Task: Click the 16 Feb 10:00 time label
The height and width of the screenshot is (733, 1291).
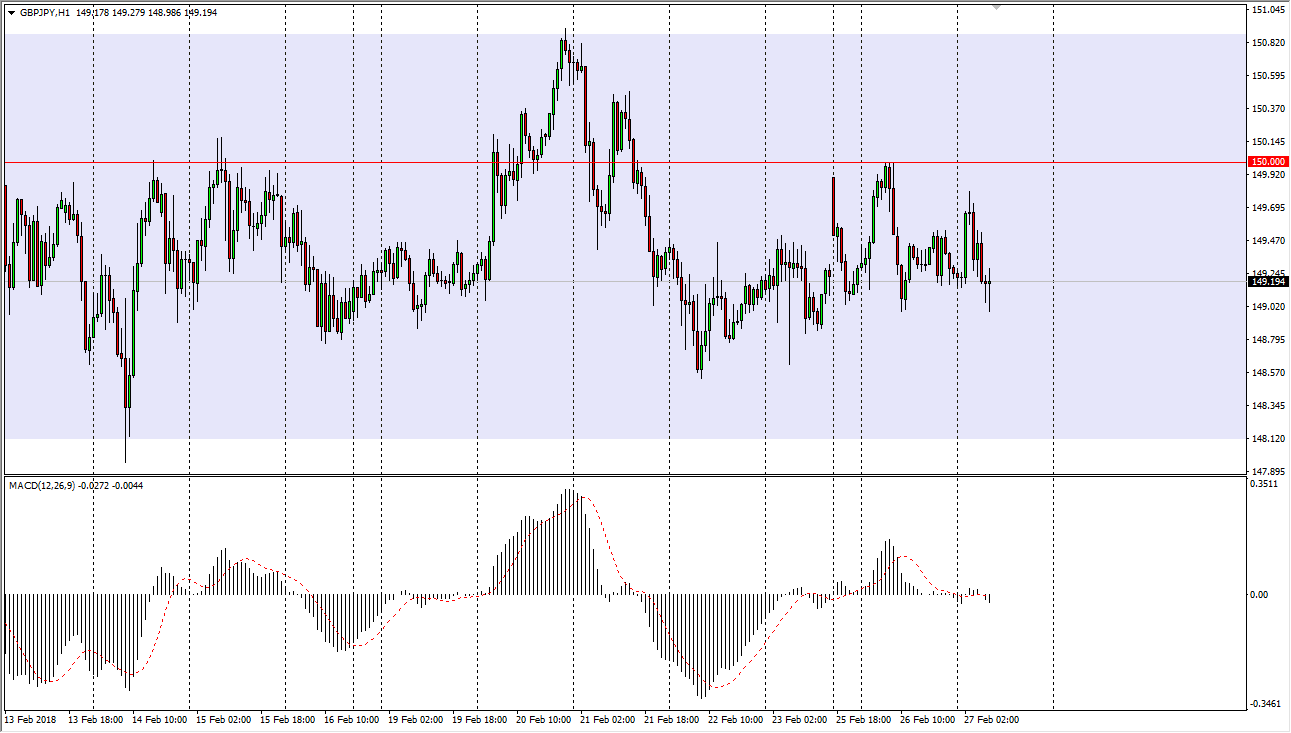Action: [x=351, y=720]
